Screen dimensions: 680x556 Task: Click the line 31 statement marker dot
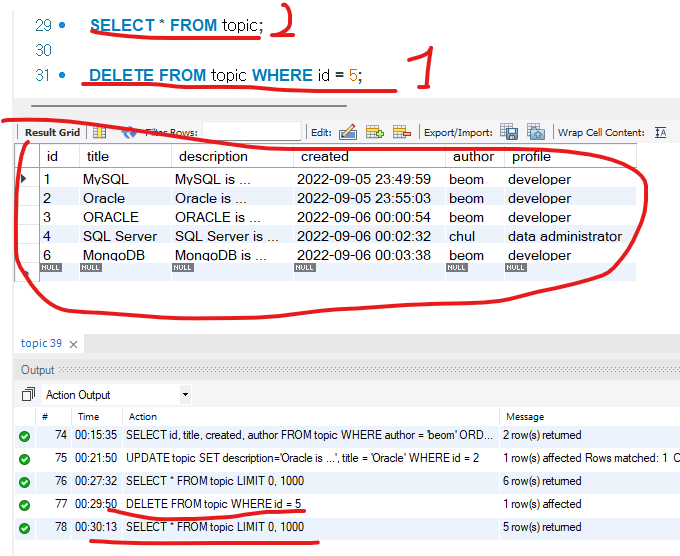[x=62, y=75]
